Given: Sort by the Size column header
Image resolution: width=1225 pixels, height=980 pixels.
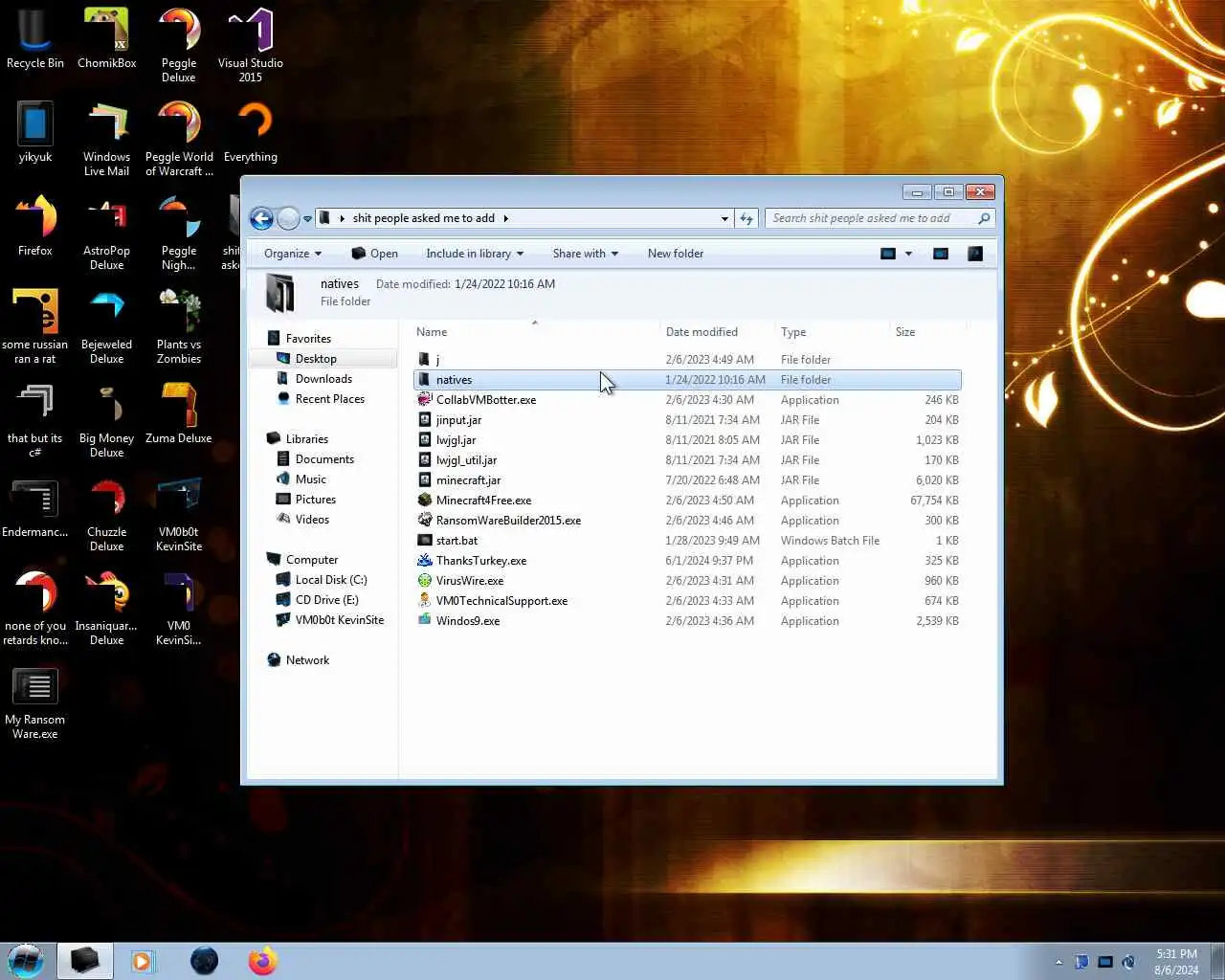Looking at the screenshot, I should click(x=925, y=332).
